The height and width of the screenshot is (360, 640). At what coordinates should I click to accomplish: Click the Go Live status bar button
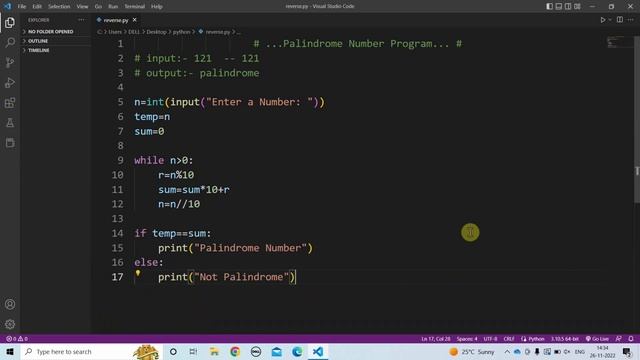tap(597, 339)
